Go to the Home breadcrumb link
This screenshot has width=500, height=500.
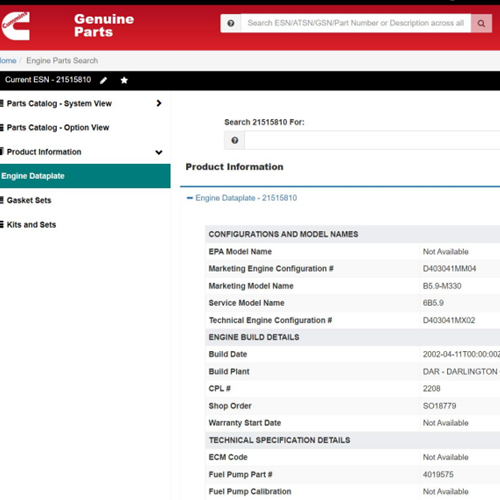tap(8, 61)
